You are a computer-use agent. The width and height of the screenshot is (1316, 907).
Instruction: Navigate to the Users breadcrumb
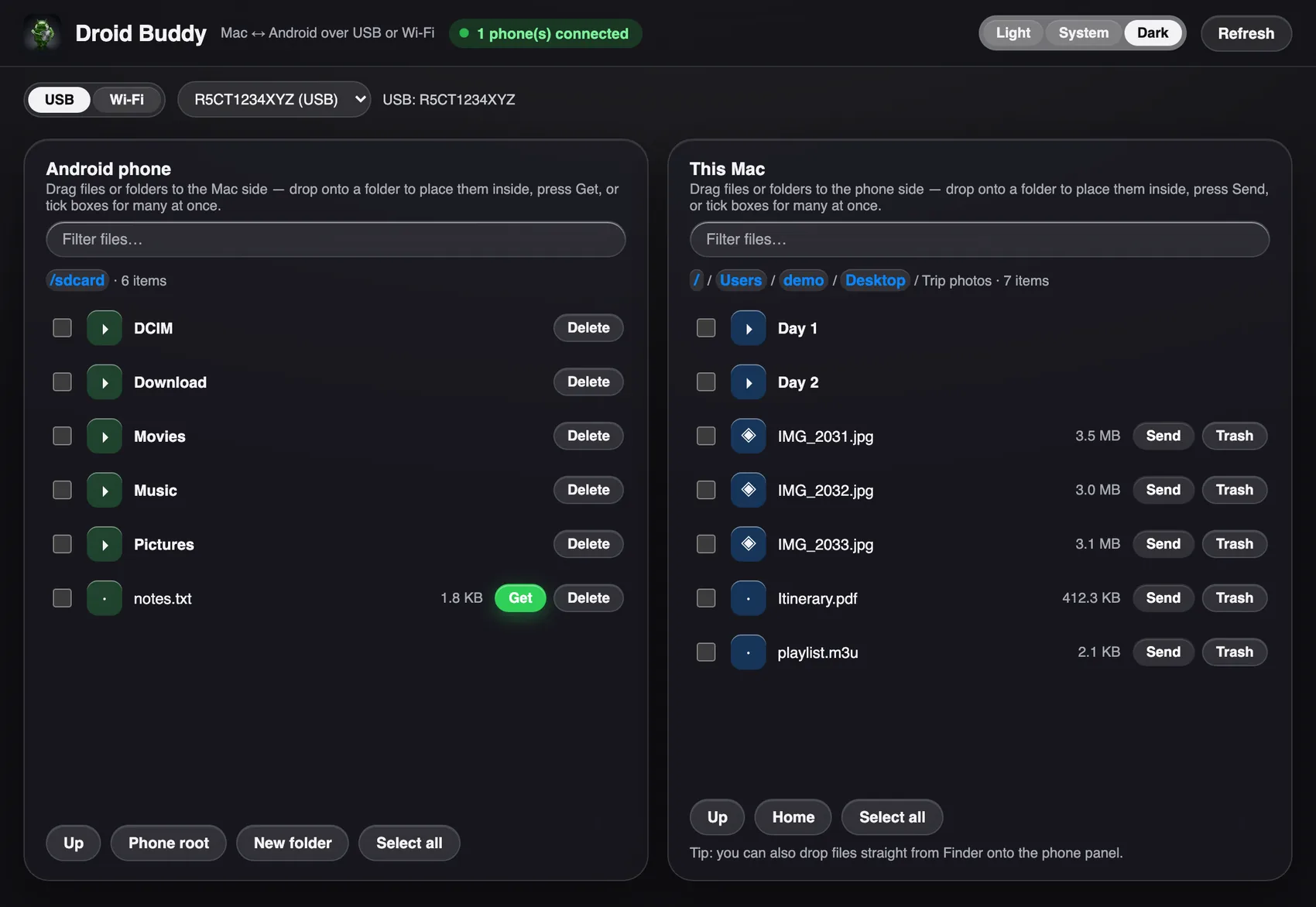pos(741,280)
